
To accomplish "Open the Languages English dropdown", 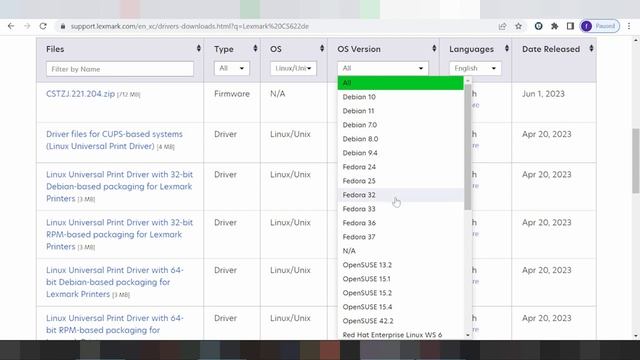I will click(475, 68).
